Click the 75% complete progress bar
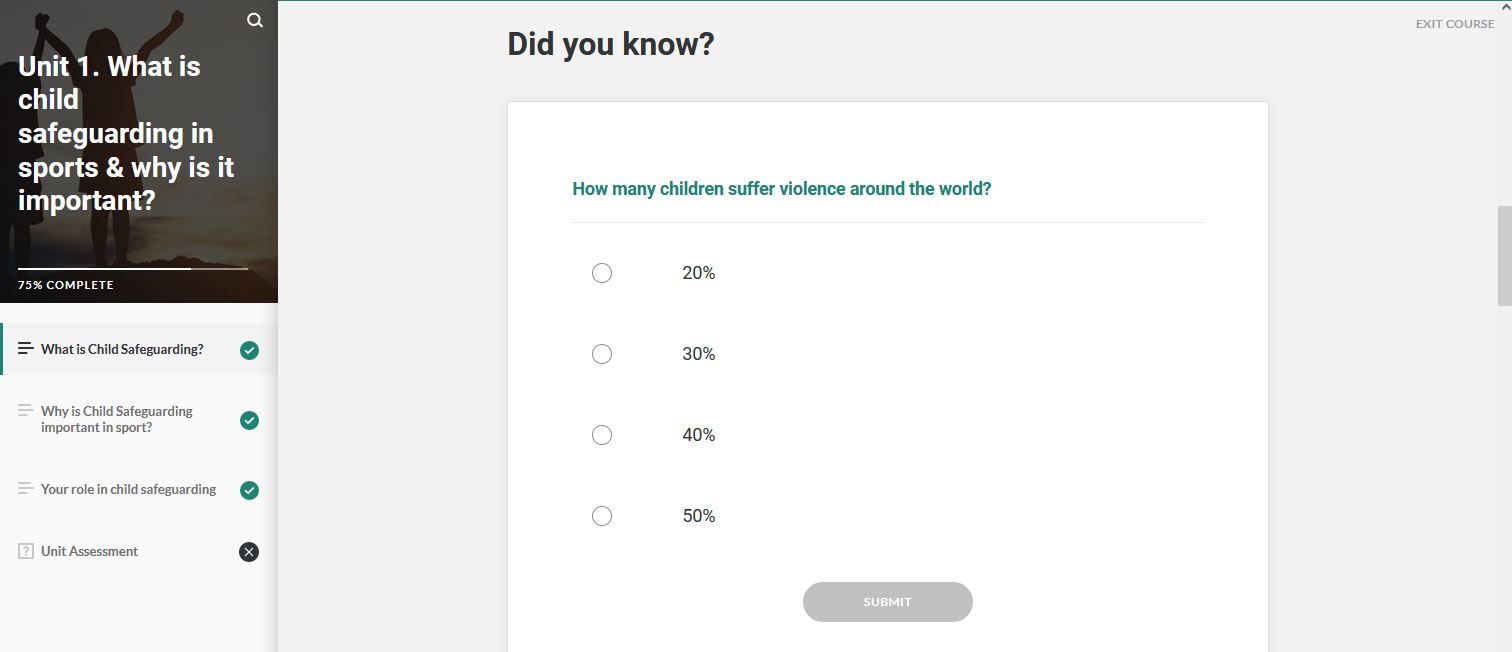The width and height of the screenshot is (1512, 652). click(x=133, y=269)
